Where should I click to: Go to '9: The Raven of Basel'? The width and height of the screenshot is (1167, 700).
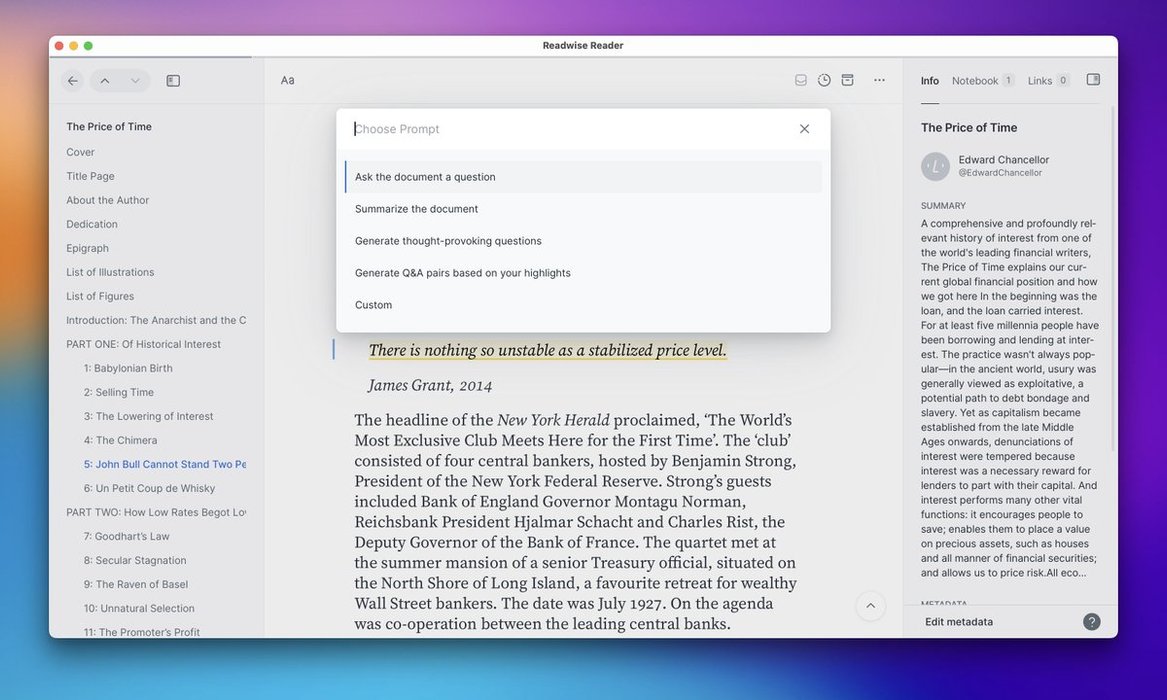(x=135, y=585)
